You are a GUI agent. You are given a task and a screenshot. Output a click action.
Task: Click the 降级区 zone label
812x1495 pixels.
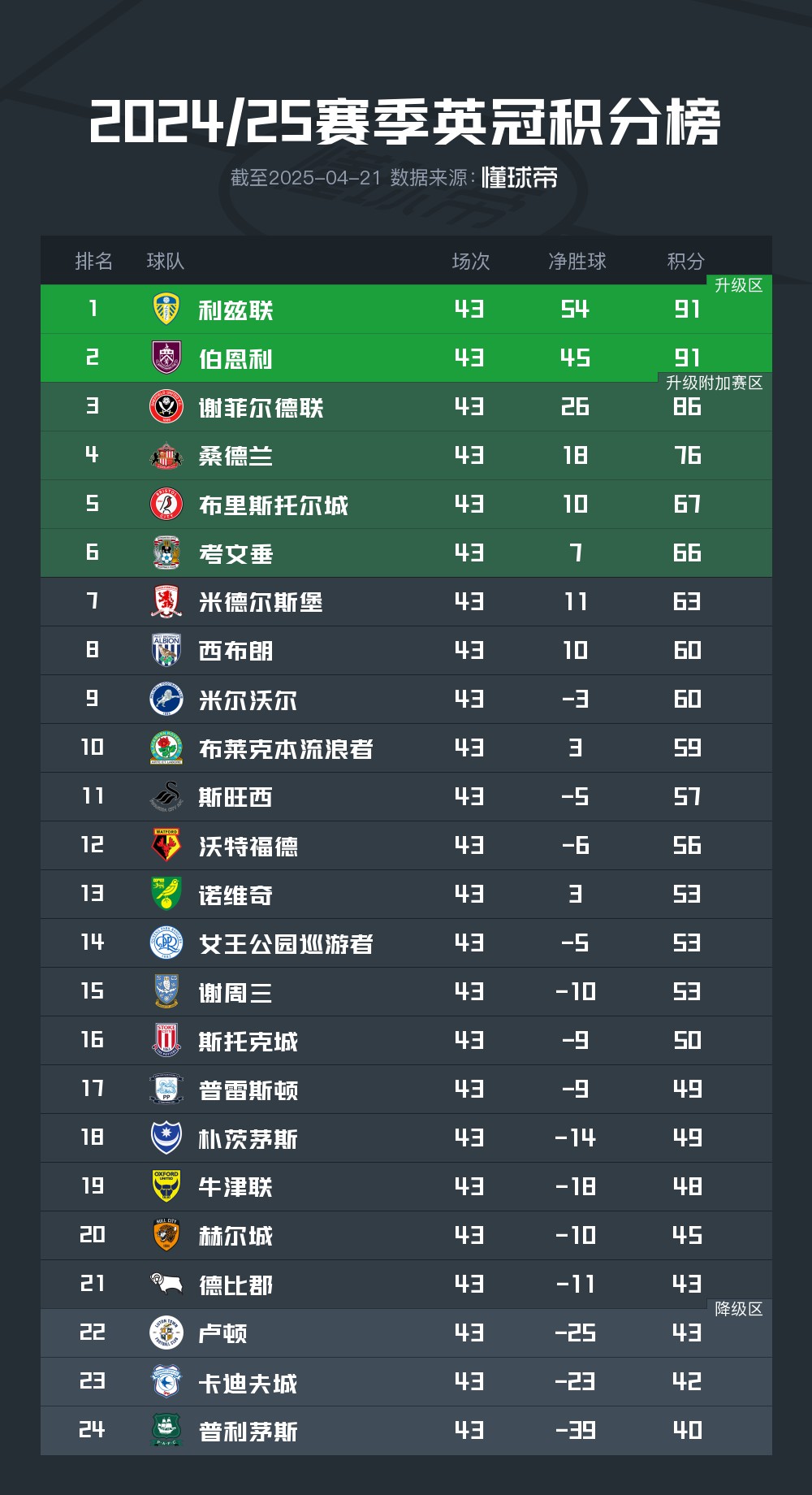click(x=738, y=1309)
